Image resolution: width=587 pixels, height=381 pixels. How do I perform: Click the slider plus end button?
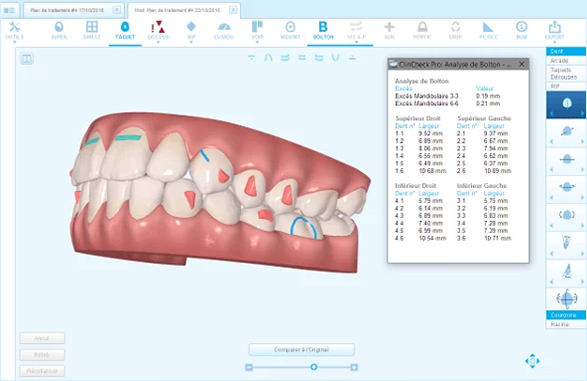(x=354, y=368)
